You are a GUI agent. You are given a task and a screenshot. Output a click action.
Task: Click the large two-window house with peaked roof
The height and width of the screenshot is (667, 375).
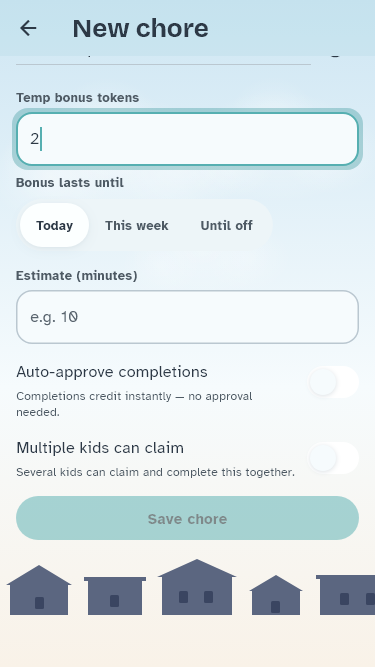pyautogui.click(x=197, y=587)
